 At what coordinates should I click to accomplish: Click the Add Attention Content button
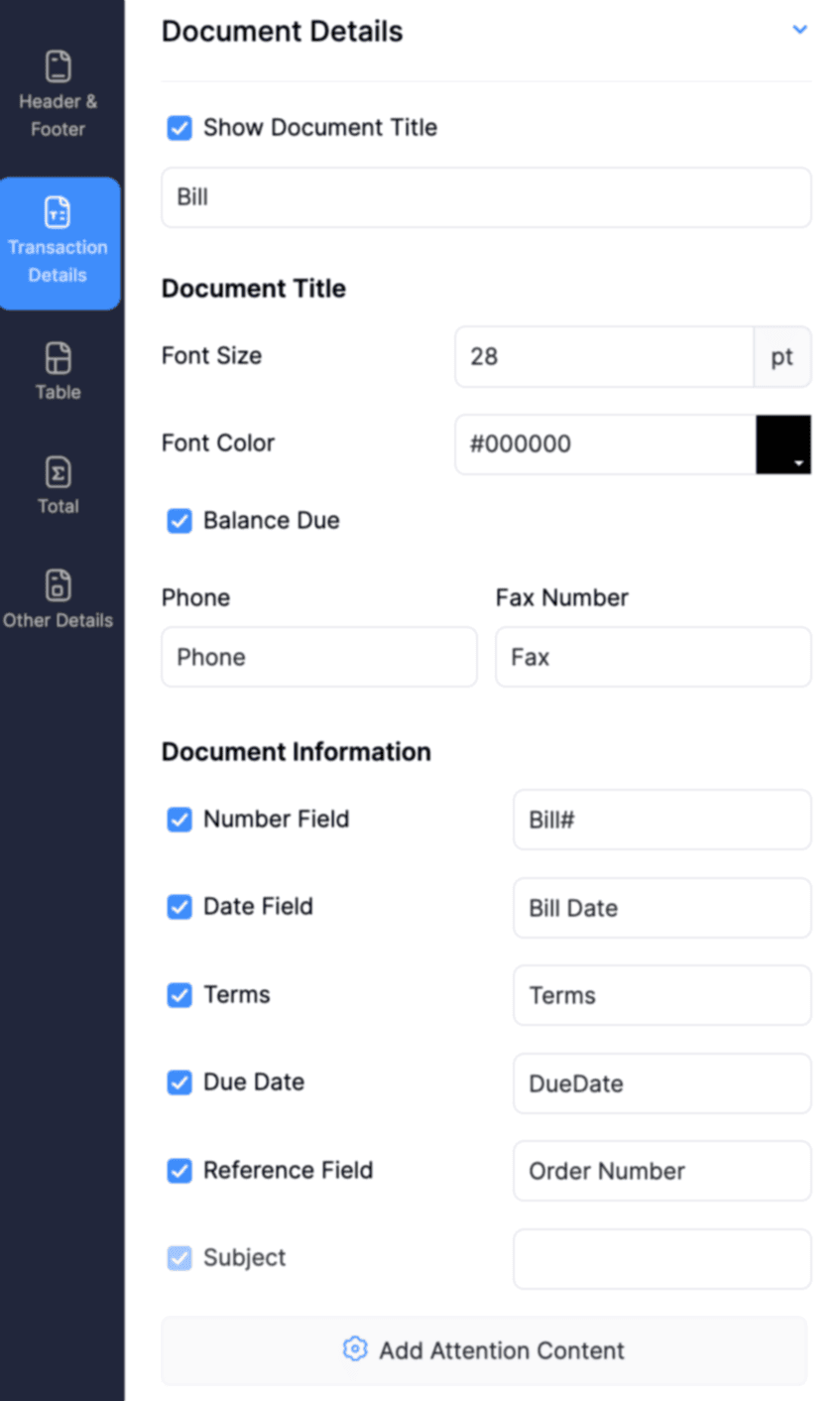(x=486, y=1349)
